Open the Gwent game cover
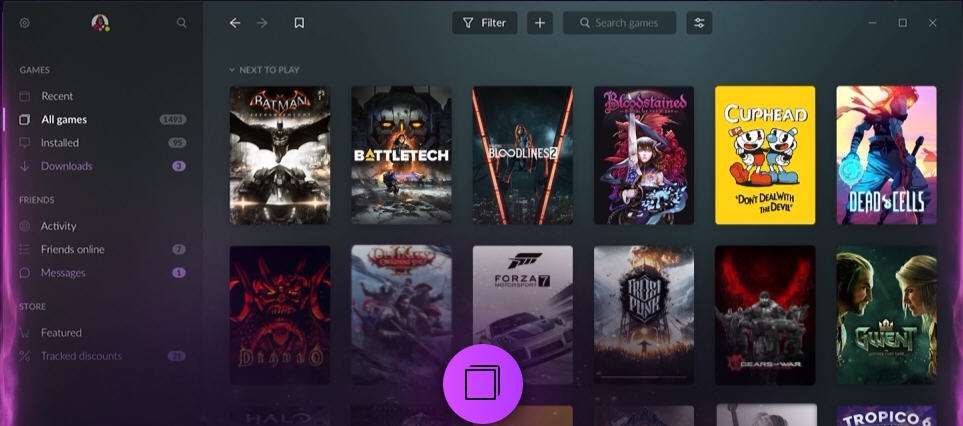Viewport: 963px width, 426px height. pyautogui.click(x=886, y=316)
